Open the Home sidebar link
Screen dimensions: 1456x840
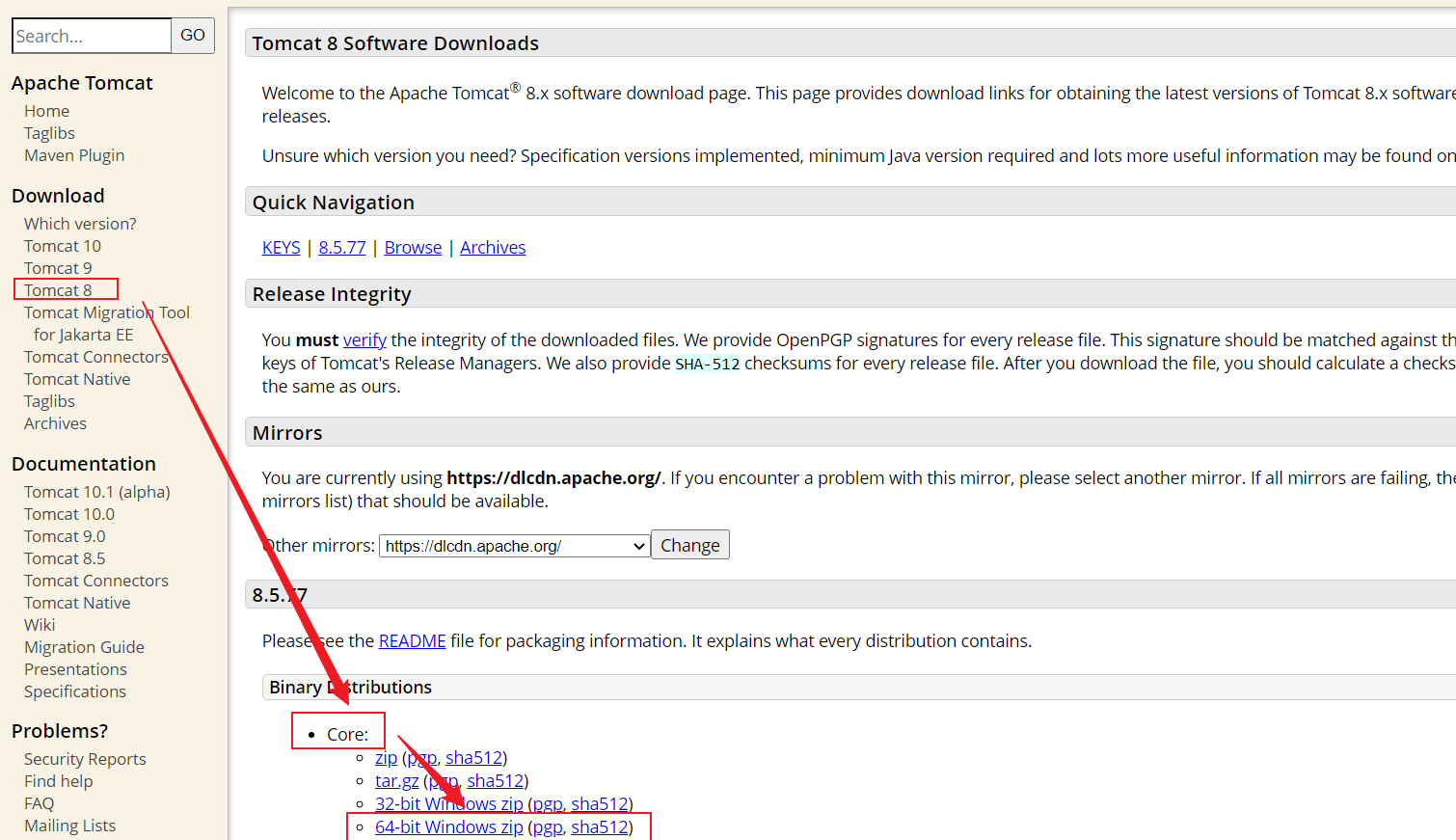tap(46, 111)
